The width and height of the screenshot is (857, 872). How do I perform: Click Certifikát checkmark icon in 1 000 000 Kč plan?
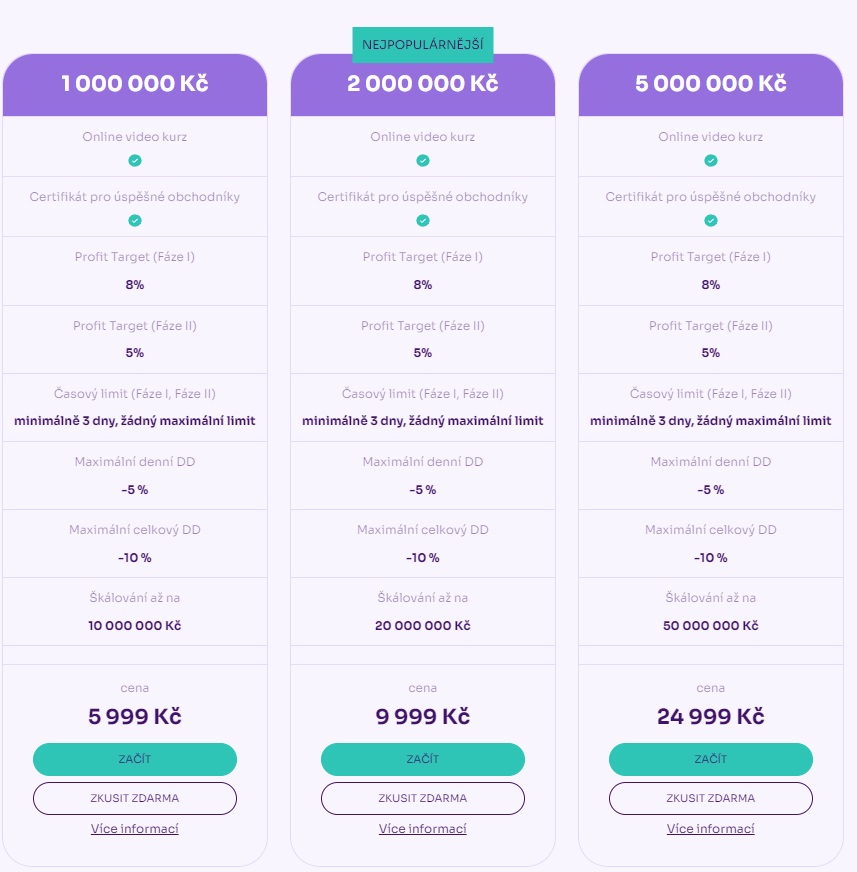tap(135, 221)
